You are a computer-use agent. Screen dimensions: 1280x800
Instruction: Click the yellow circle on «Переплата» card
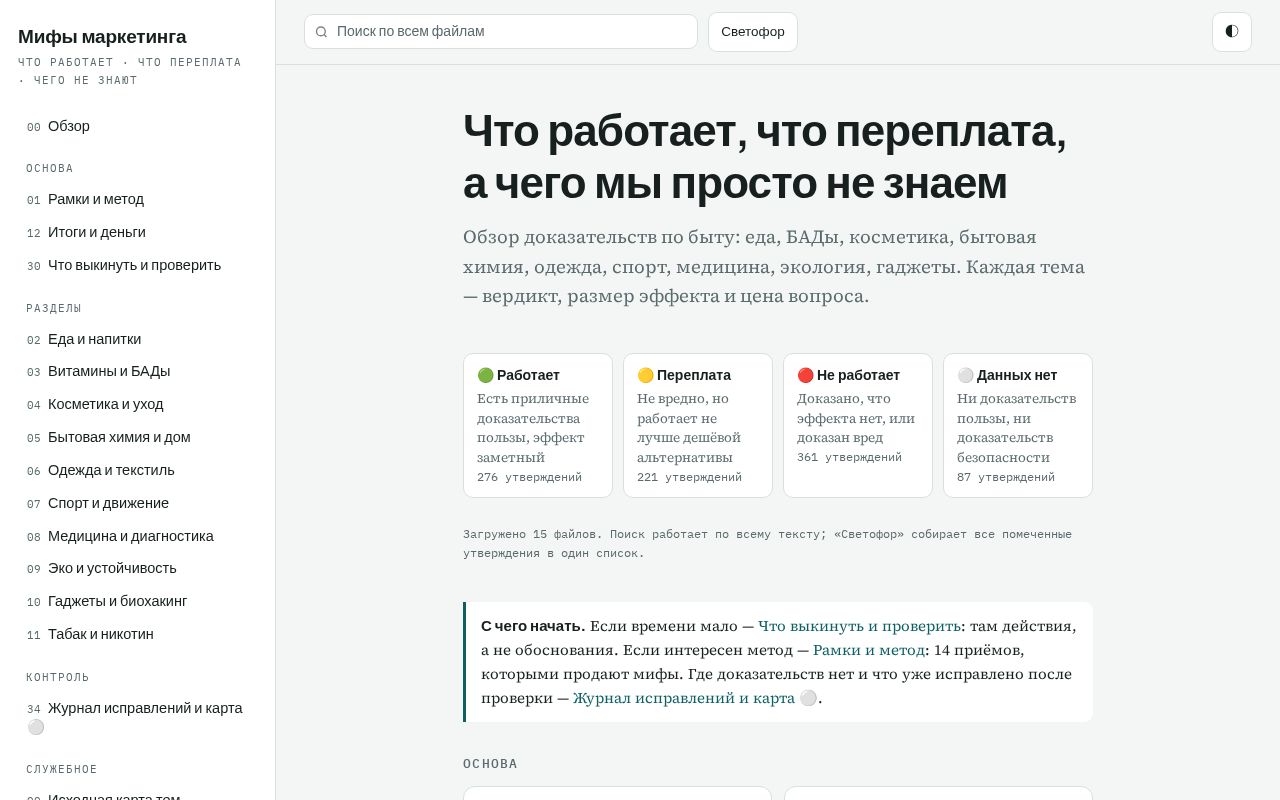tap(645, 375)
